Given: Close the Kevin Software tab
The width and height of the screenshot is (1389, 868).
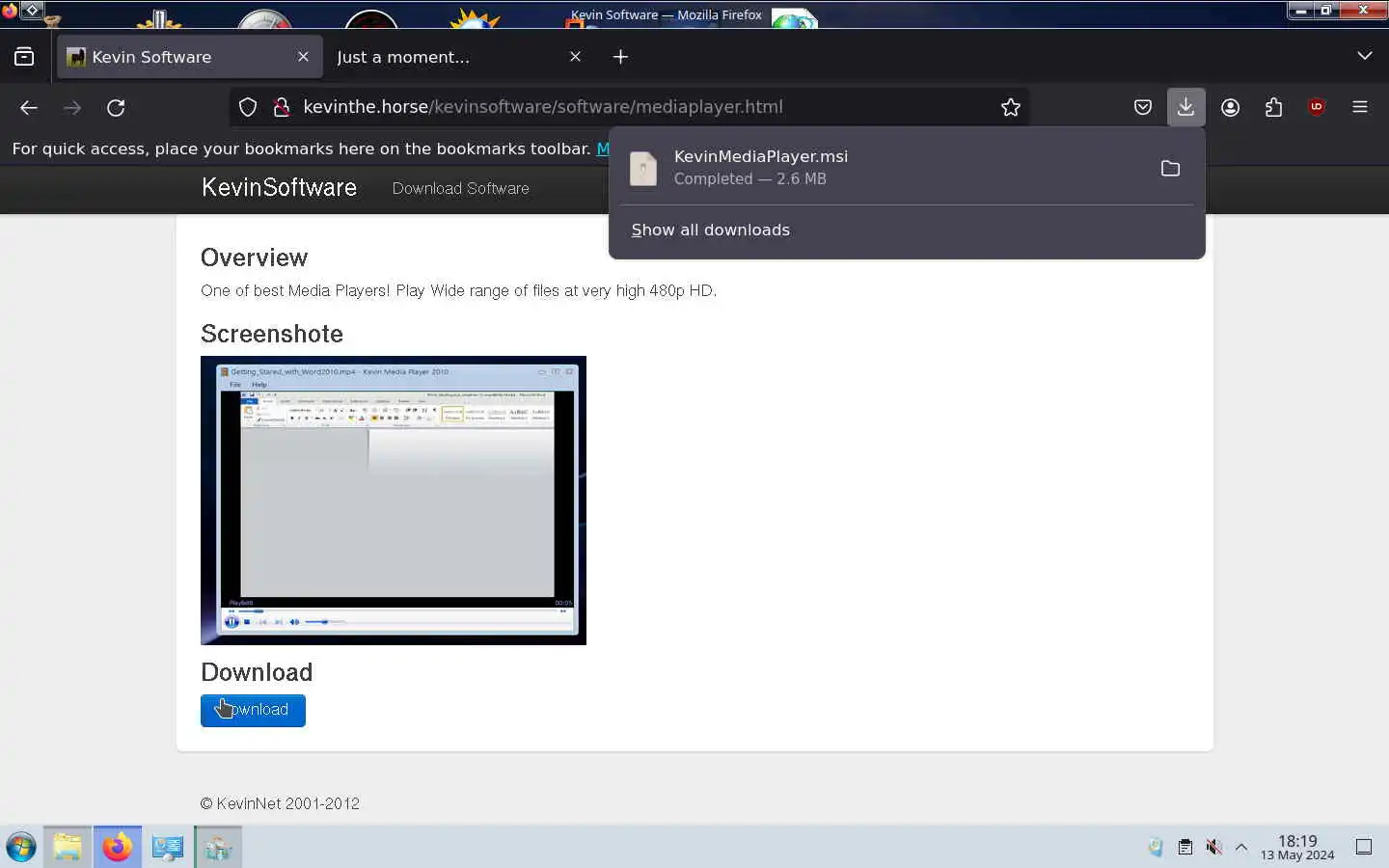Looking at the screenshot, I should point(303,57).
